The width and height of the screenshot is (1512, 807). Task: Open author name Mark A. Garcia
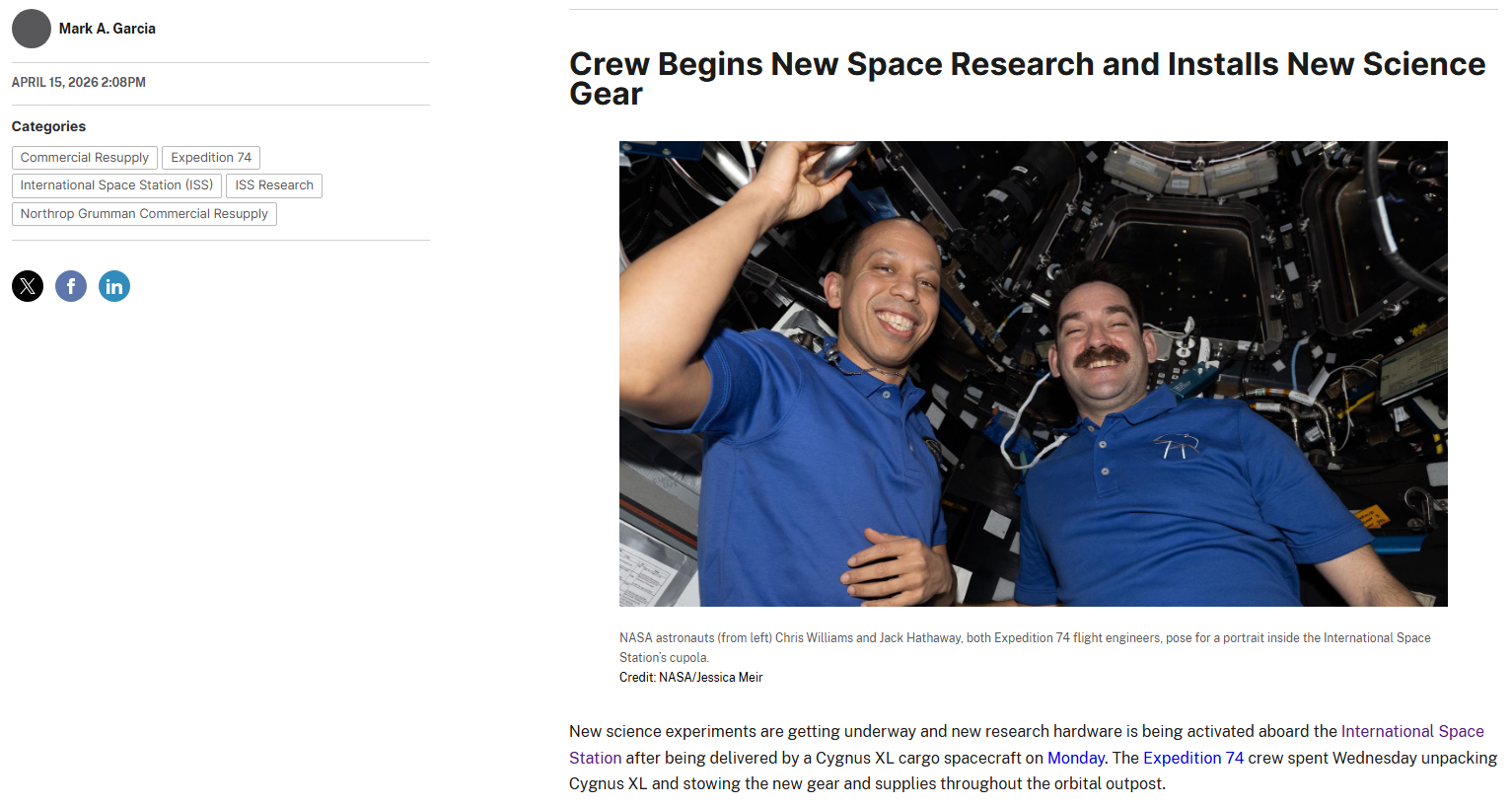coord(107,29)
